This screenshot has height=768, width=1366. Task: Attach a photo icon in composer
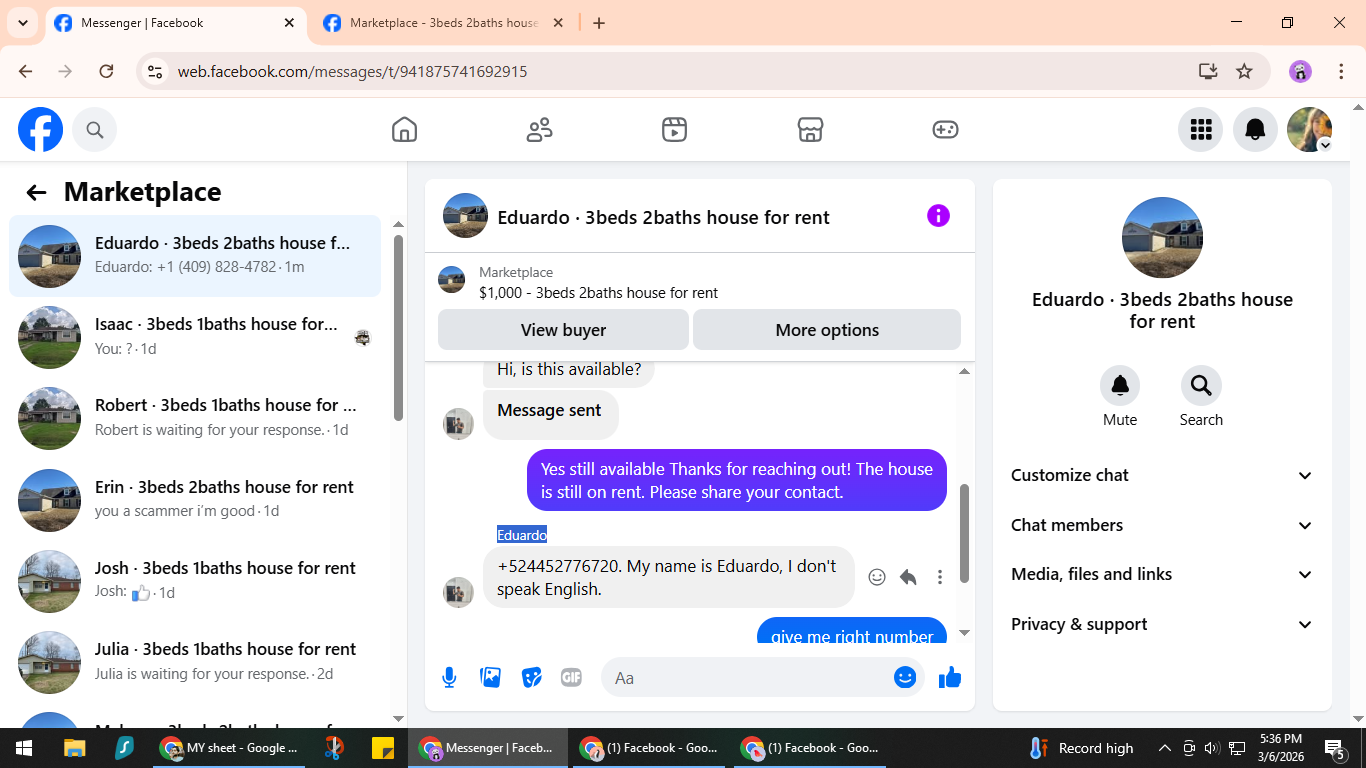click(x=490, y=678)
